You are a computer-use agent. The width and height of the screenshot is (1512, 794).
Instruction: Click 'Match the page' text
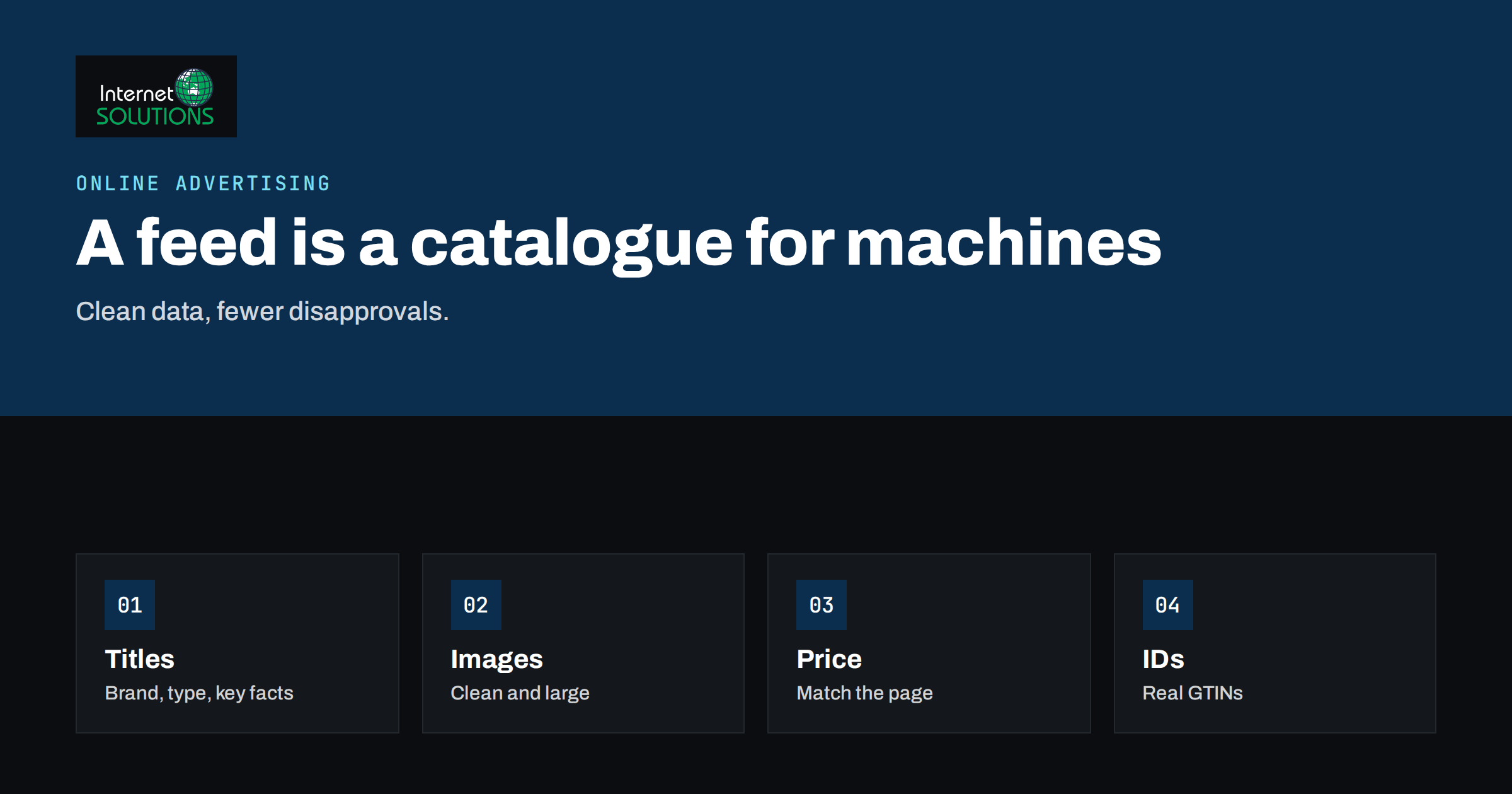(x=864, y=693)
